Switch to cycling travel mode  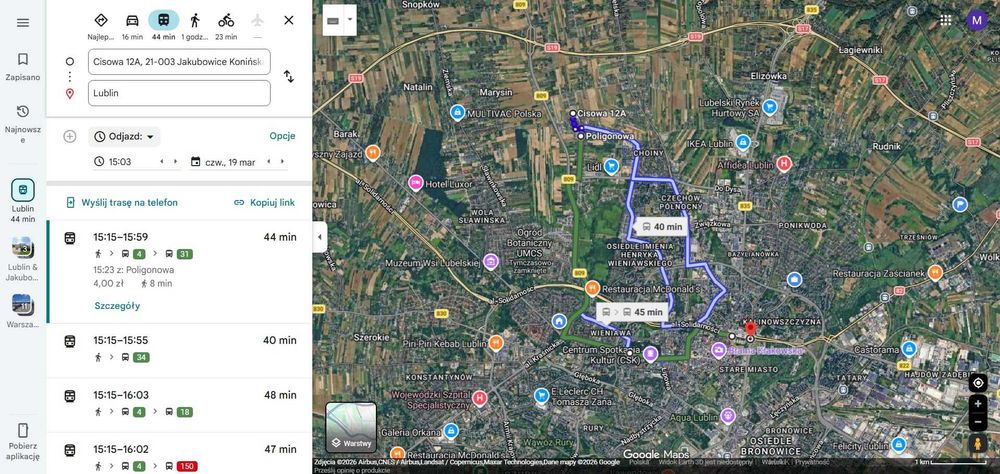point(226,20)
